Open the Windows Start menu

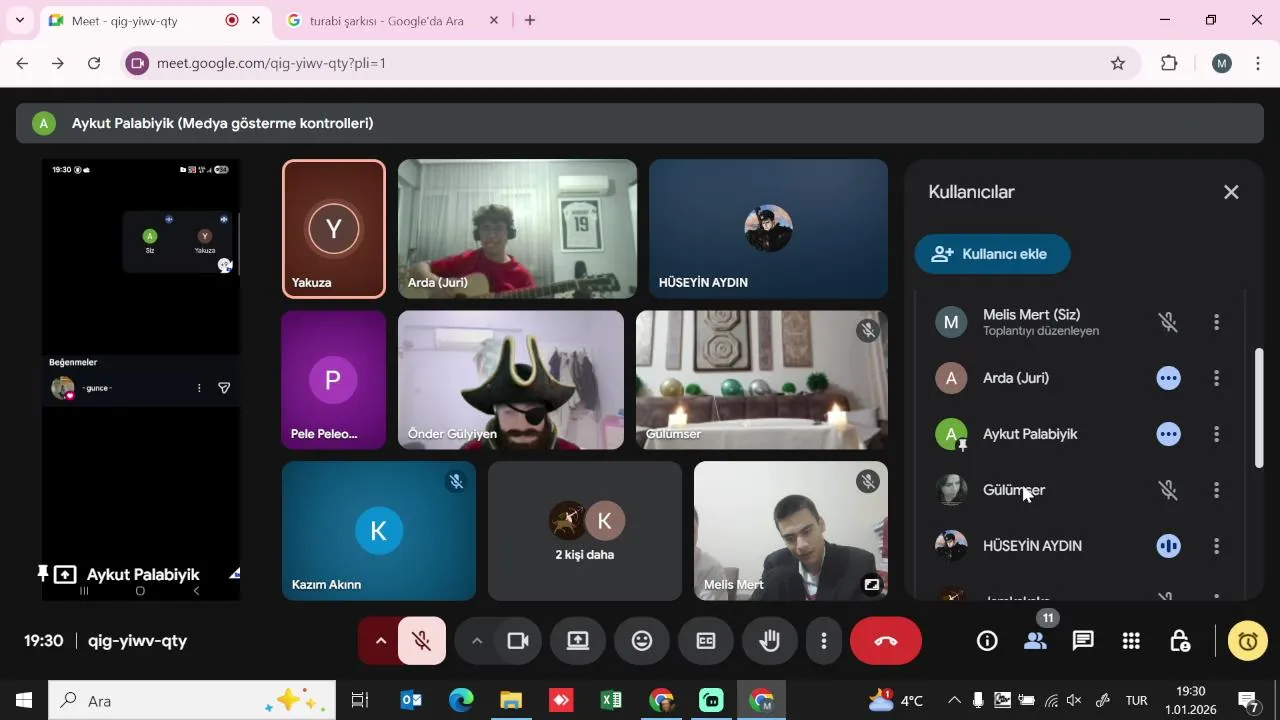24,701
